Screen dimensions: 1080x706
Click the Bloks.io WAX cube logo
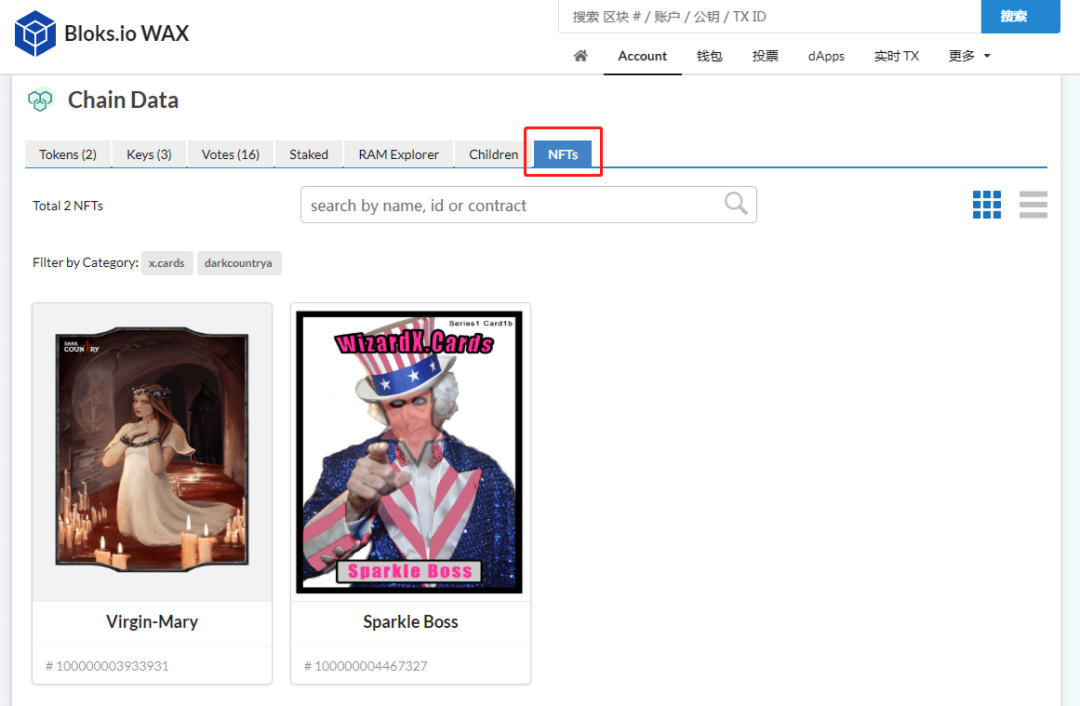point(35,33)
